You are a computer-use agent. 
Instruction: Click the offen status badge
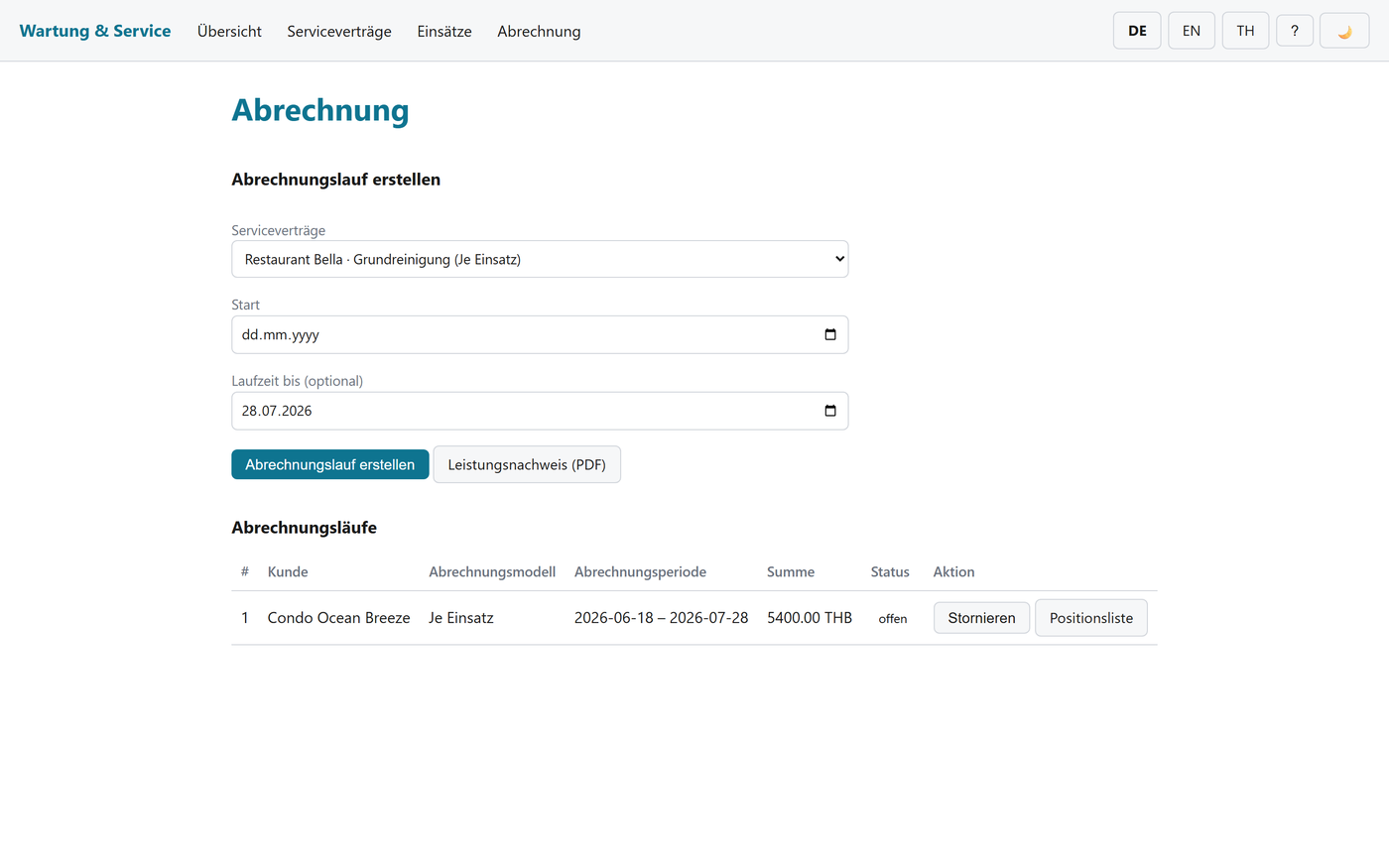coord(893,618)
